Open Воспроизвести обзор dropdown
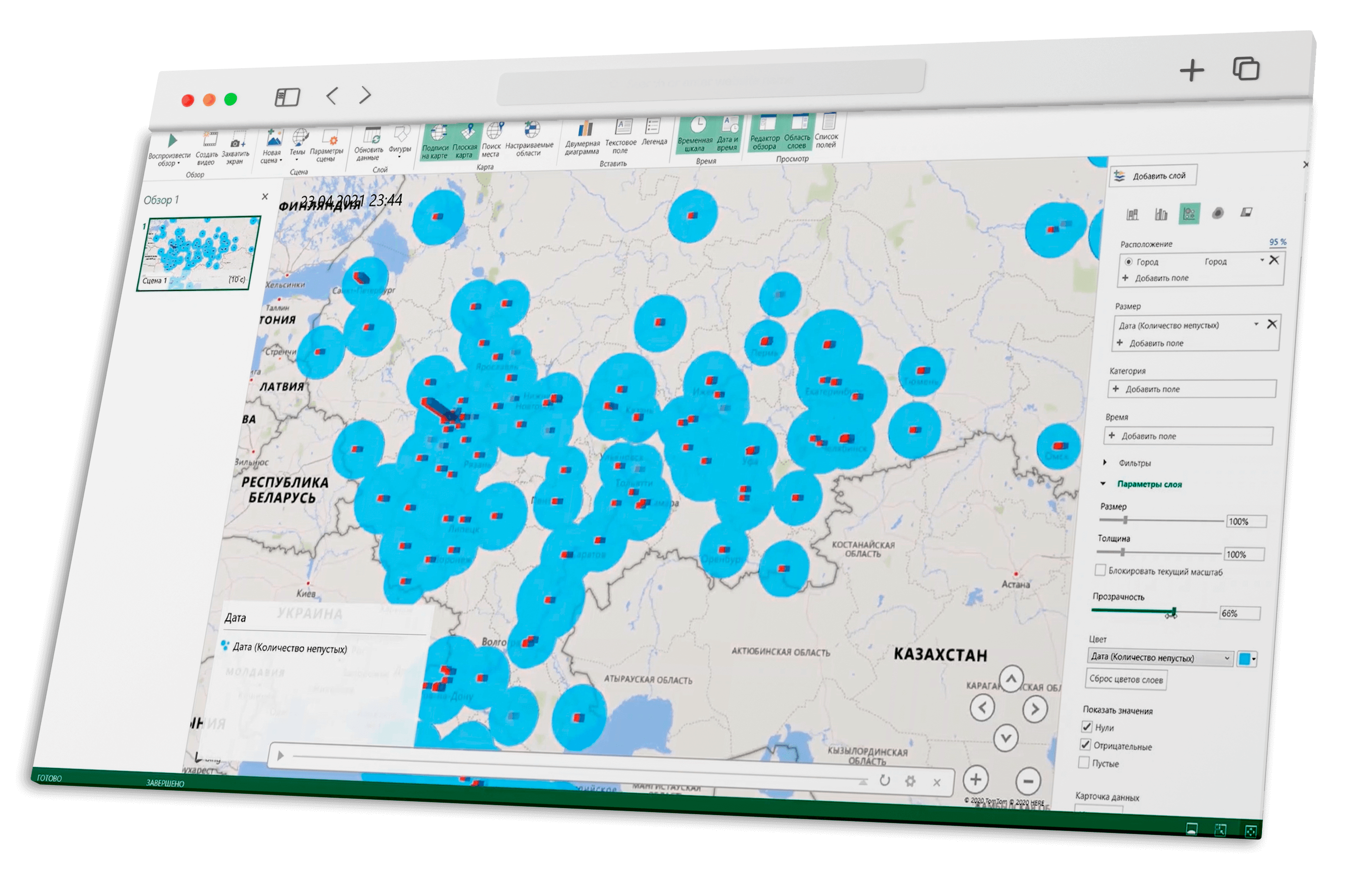 [168, 159]
